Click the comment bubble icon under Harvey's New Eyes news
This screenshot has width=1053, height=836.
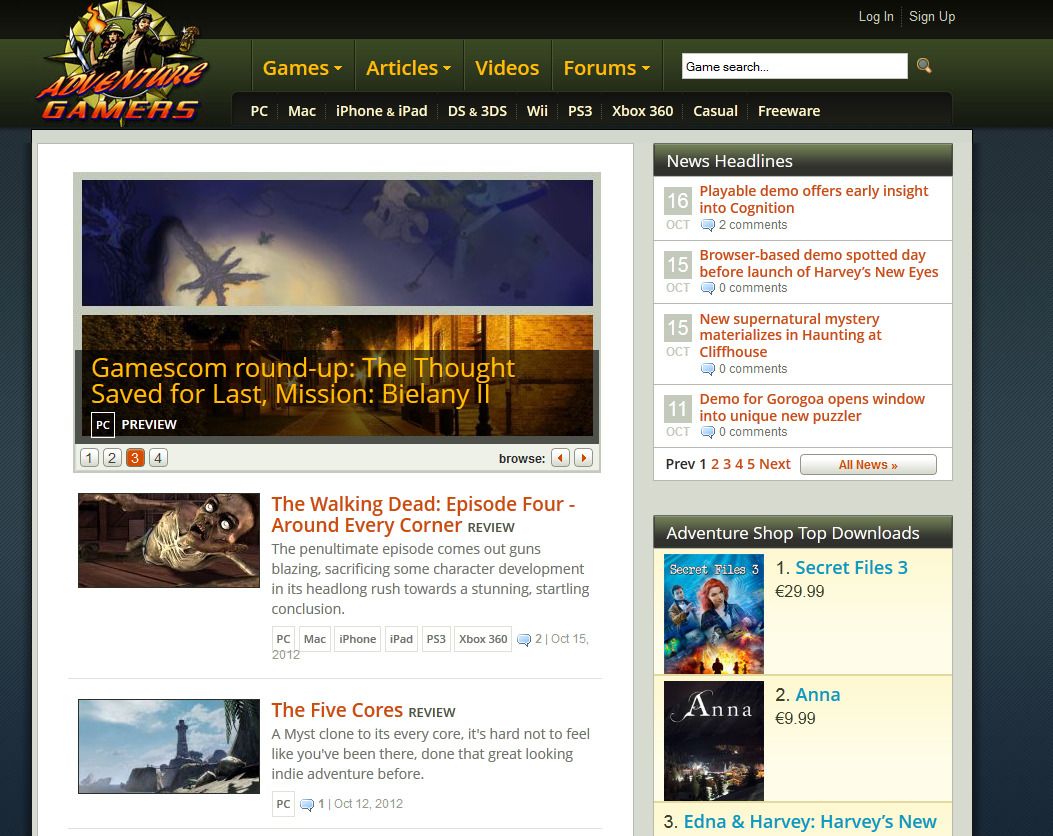coord(708,288)
